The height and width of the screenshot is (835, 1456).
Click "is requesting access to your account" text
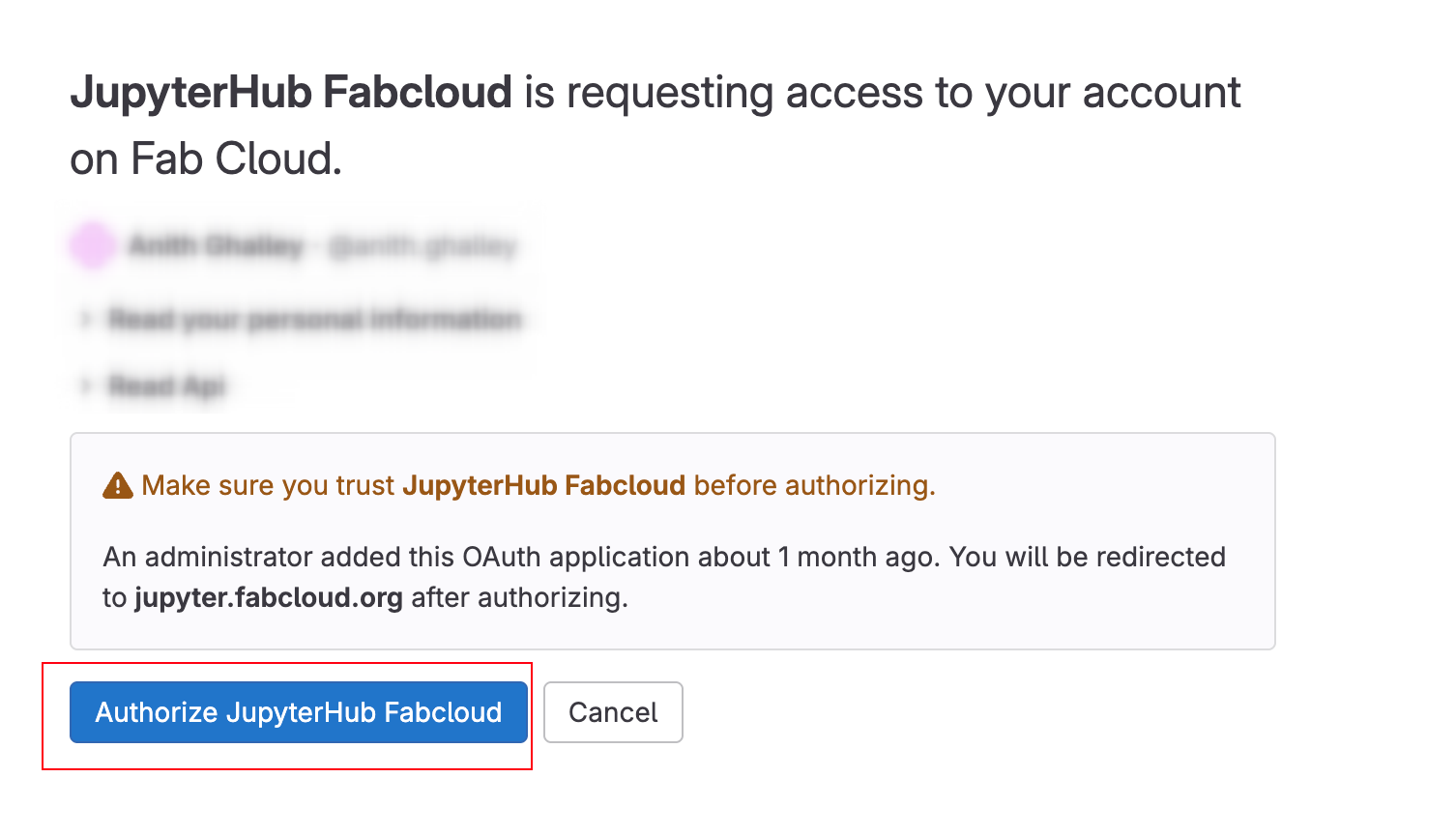click(x=882, y=93)
